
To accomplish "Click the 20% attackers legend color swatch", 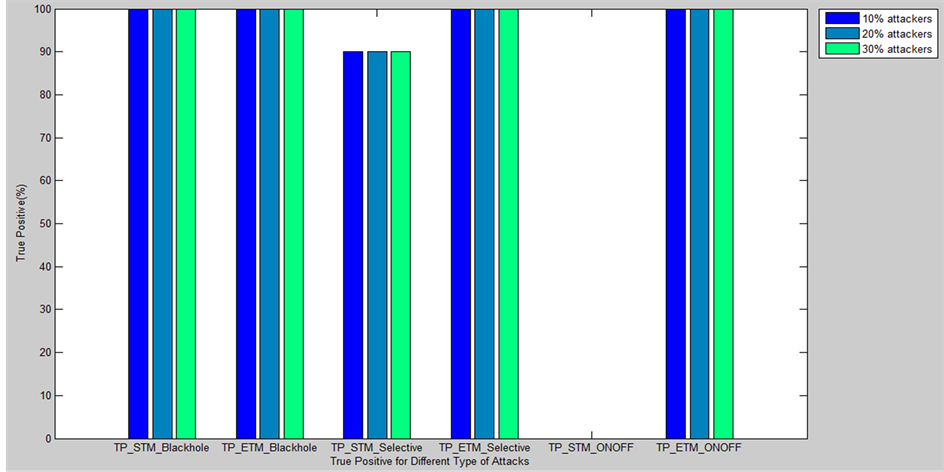I will [x=838, y=33].
